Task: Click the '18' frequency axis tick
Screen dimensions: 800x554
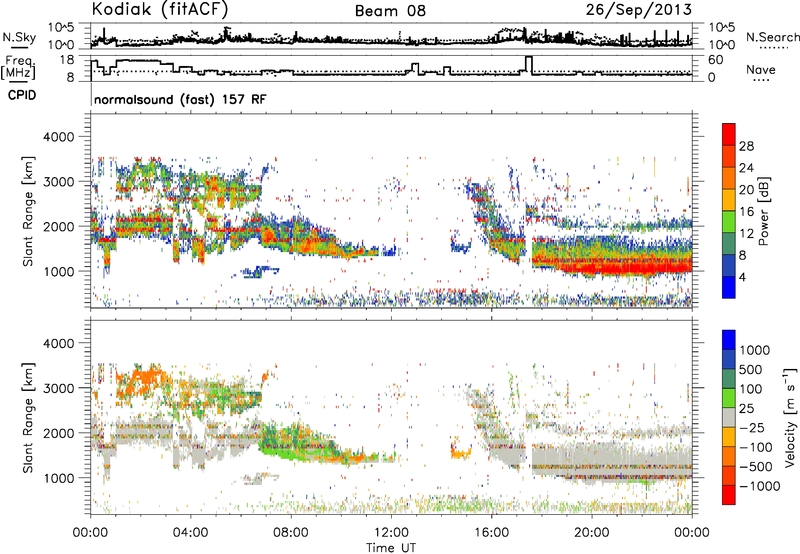Action: tap(67, 60)
